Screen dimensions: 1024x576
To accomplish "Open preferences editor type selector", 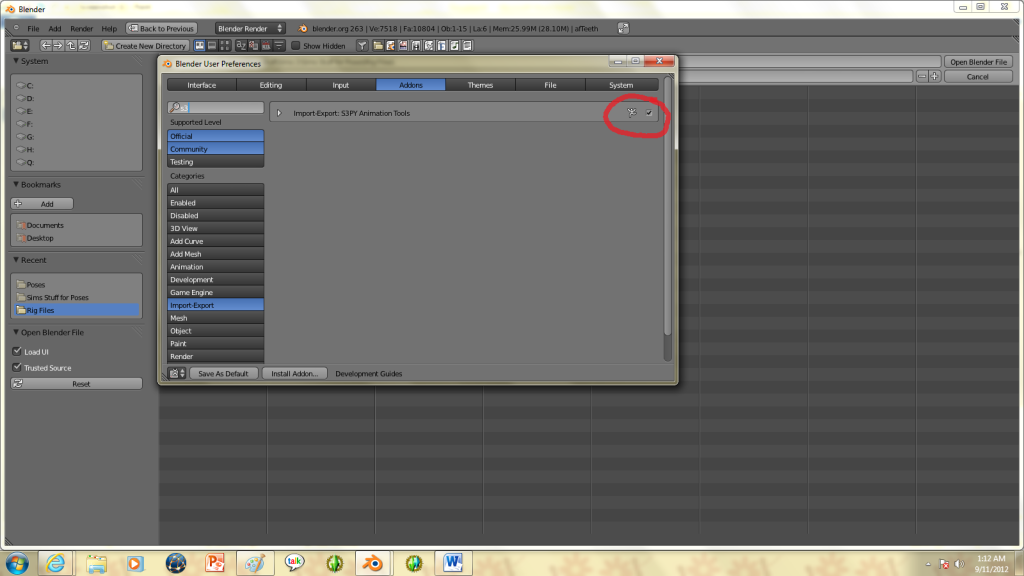I will click(x=177, y=374).
